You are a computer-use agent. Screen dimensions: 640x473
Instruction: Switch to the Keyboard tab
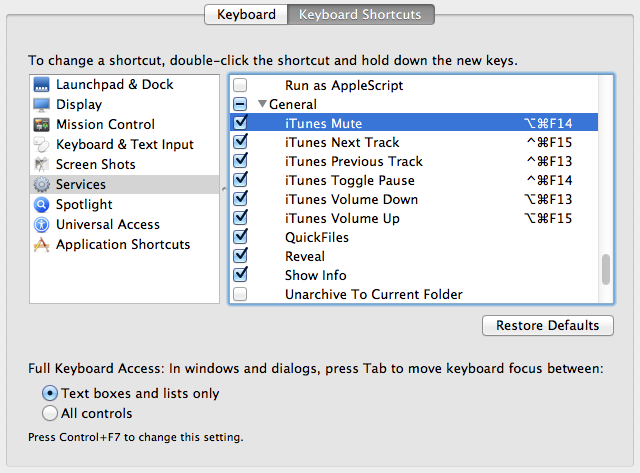point(246,15)
